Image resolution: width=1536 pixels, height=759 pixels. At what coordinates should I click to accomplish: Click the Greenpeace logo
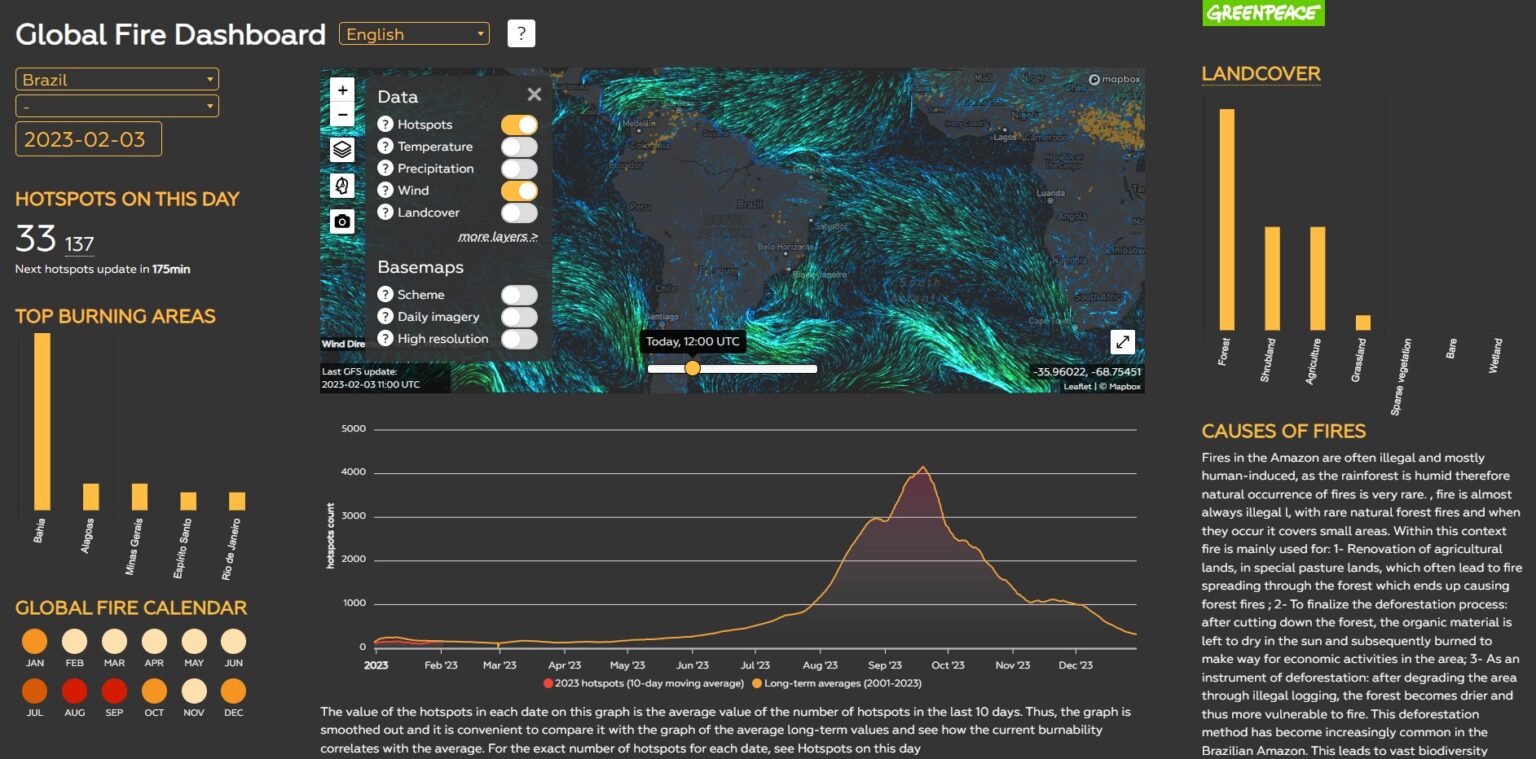(x=1263, y=15)
